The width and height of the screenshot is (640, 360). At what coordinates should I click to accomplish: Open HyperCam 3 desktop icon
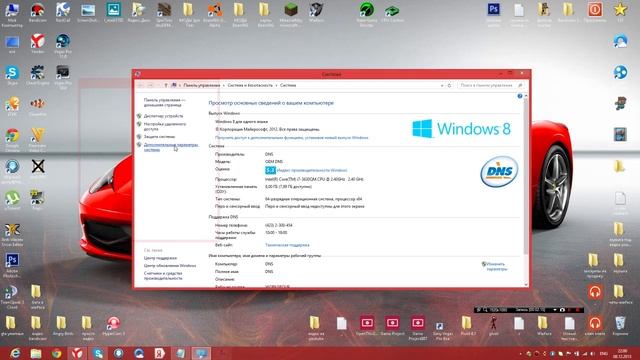(113, 326)
